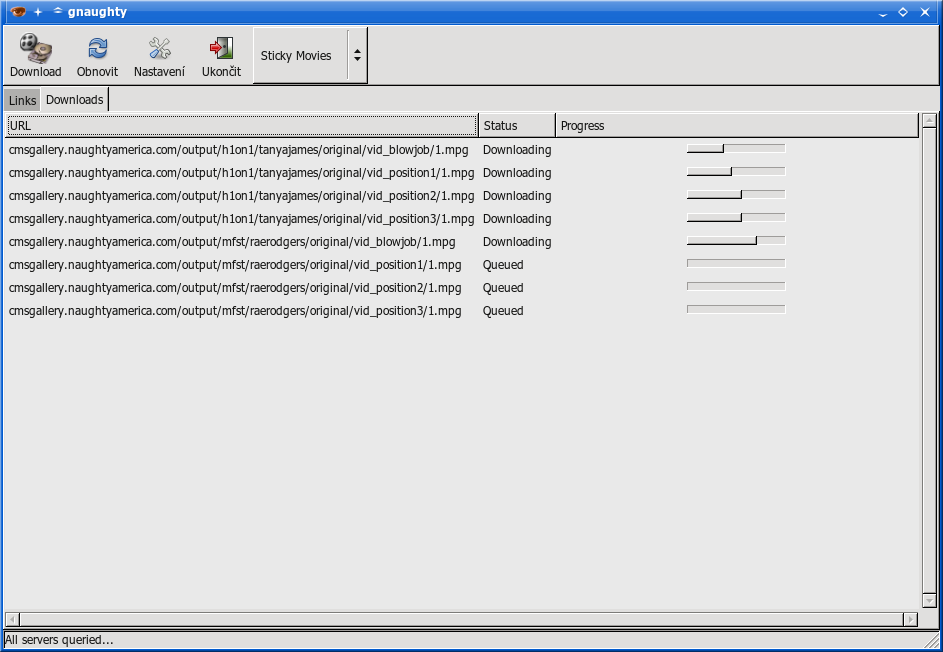Click empty progress bar of raerodgers vid_position1
The image size is (943, 652).
[736, 263]
